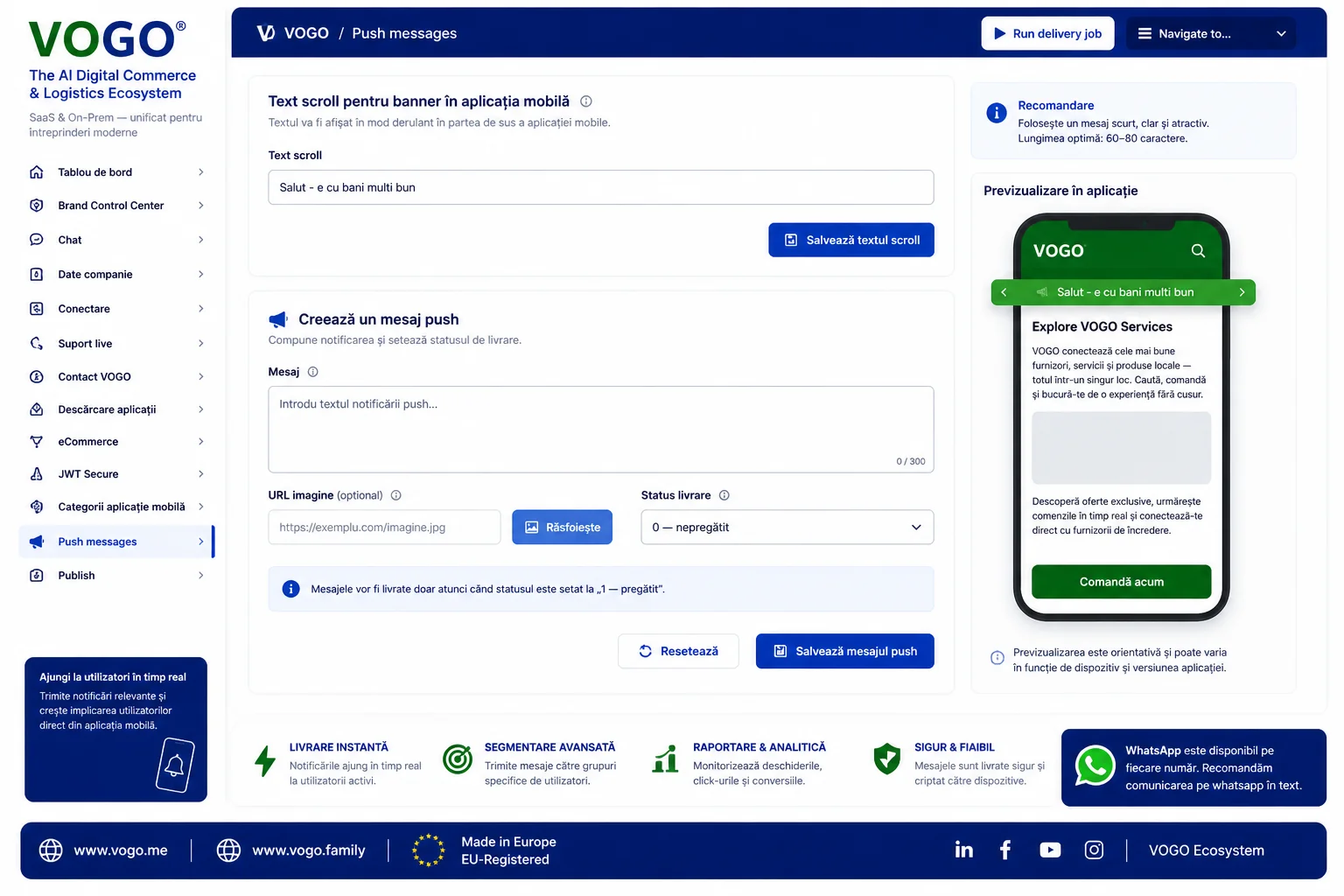This screenshot has width=1344, height=896.
Task: Expand the Publish chevron
Action: 200,576
